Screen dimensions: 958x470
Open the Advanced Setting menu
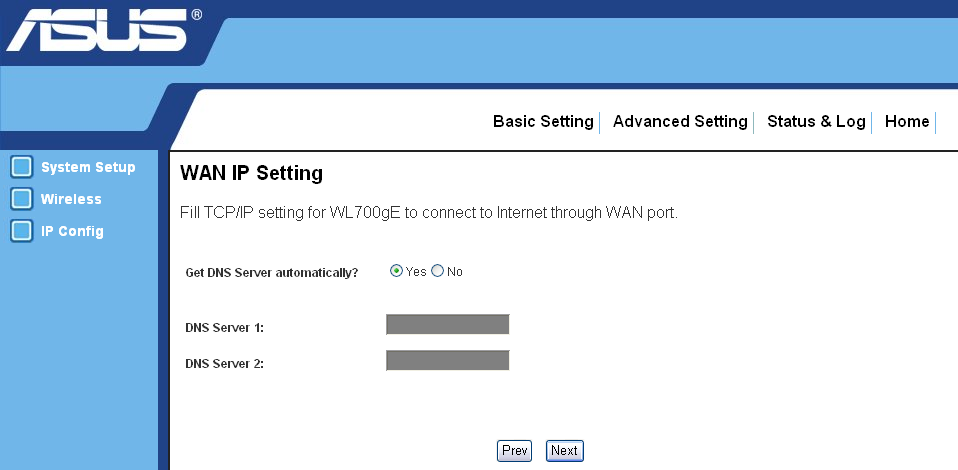(x=680, y=122)
